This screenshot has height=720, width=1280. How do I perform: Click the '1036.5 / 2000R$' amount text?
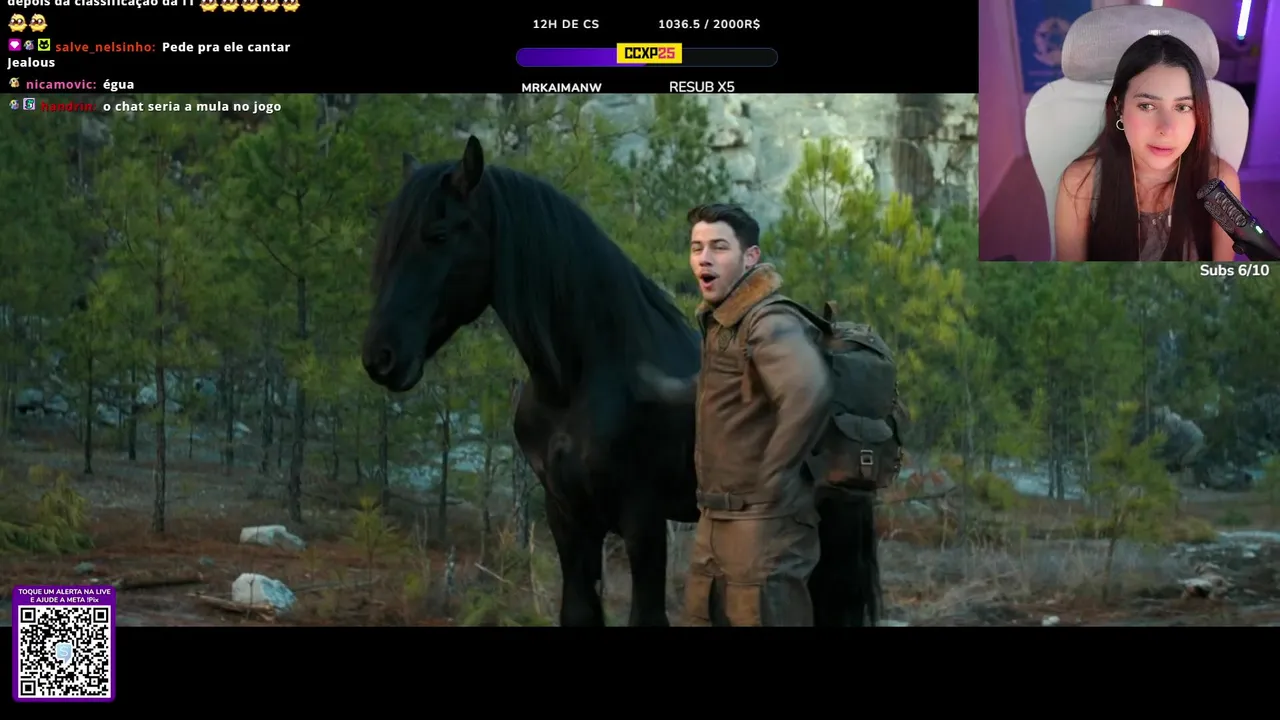pyautogui.click(x=709, y=24)
